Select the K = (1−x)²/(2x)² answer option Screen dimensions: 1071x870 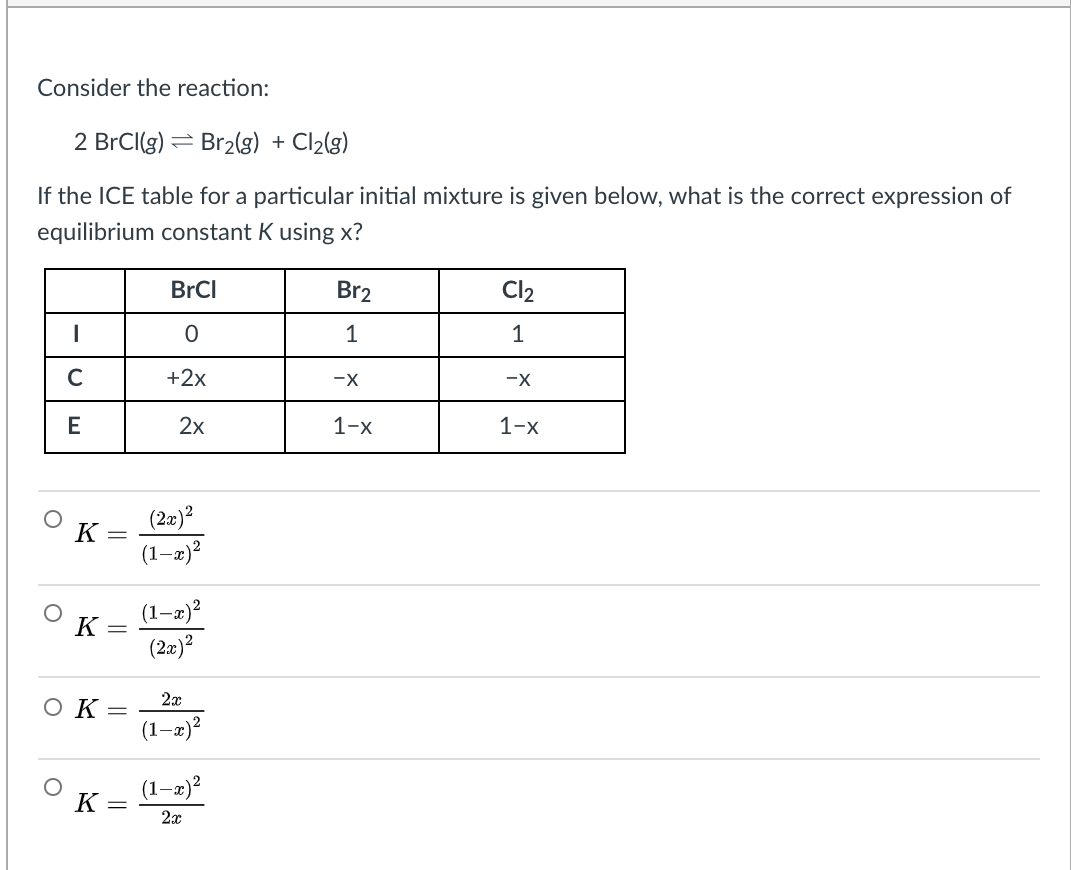(52, 612)
